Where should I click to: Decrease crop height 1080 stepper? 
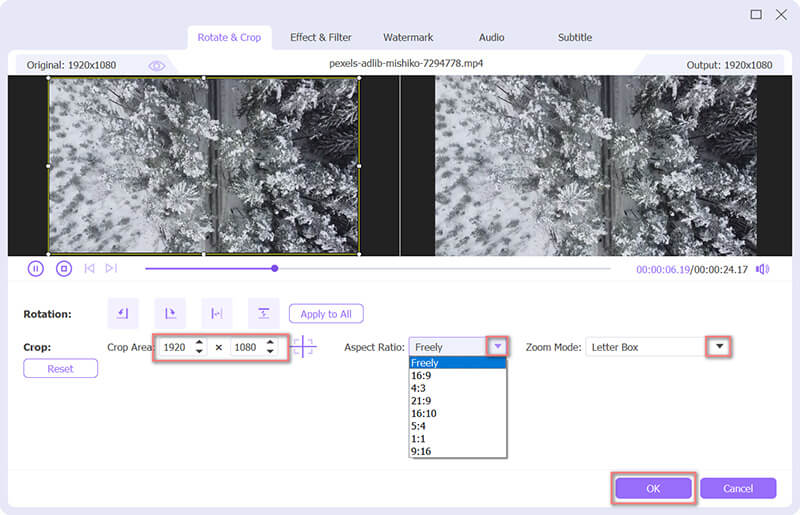point(270,352)
